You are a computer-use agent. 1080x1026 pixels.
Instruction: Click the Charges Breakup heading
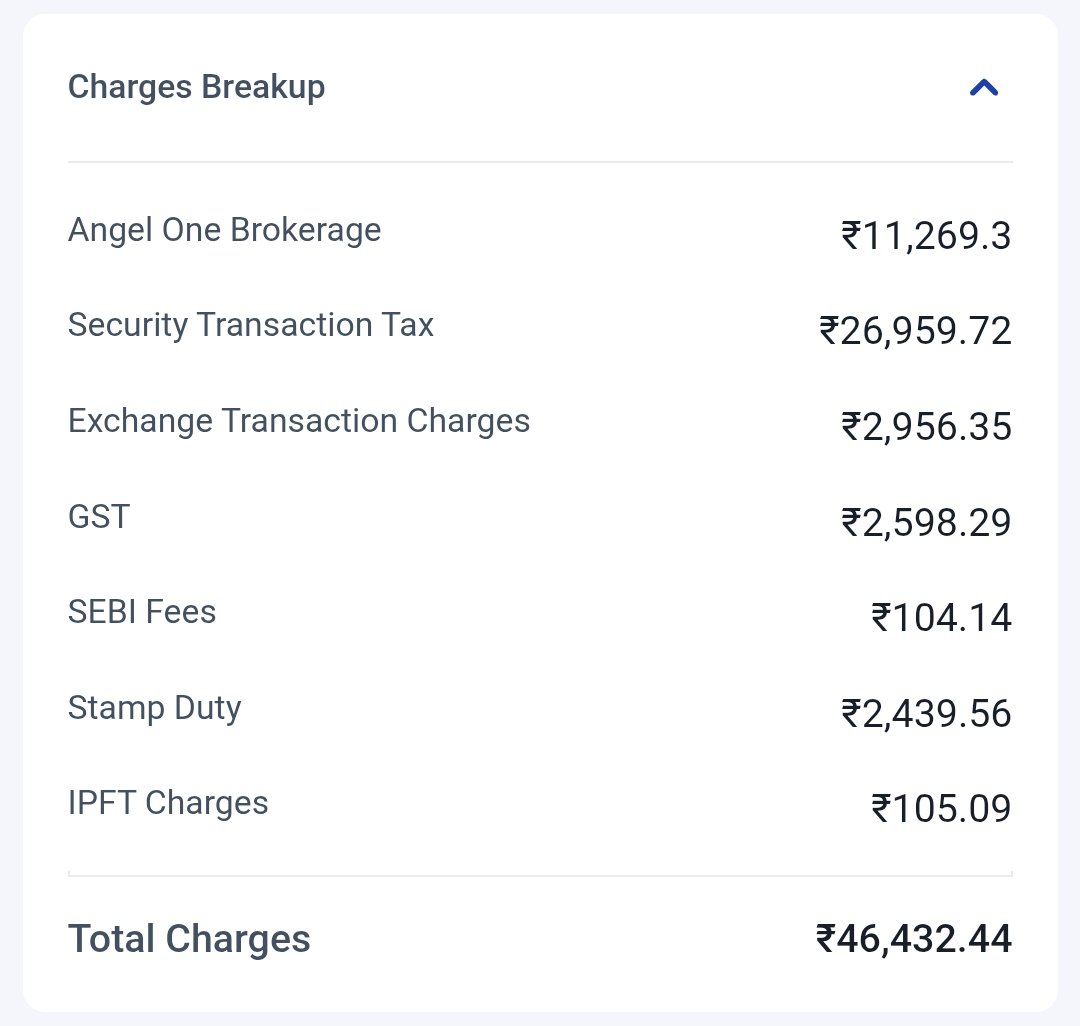[x=196, y=87]
